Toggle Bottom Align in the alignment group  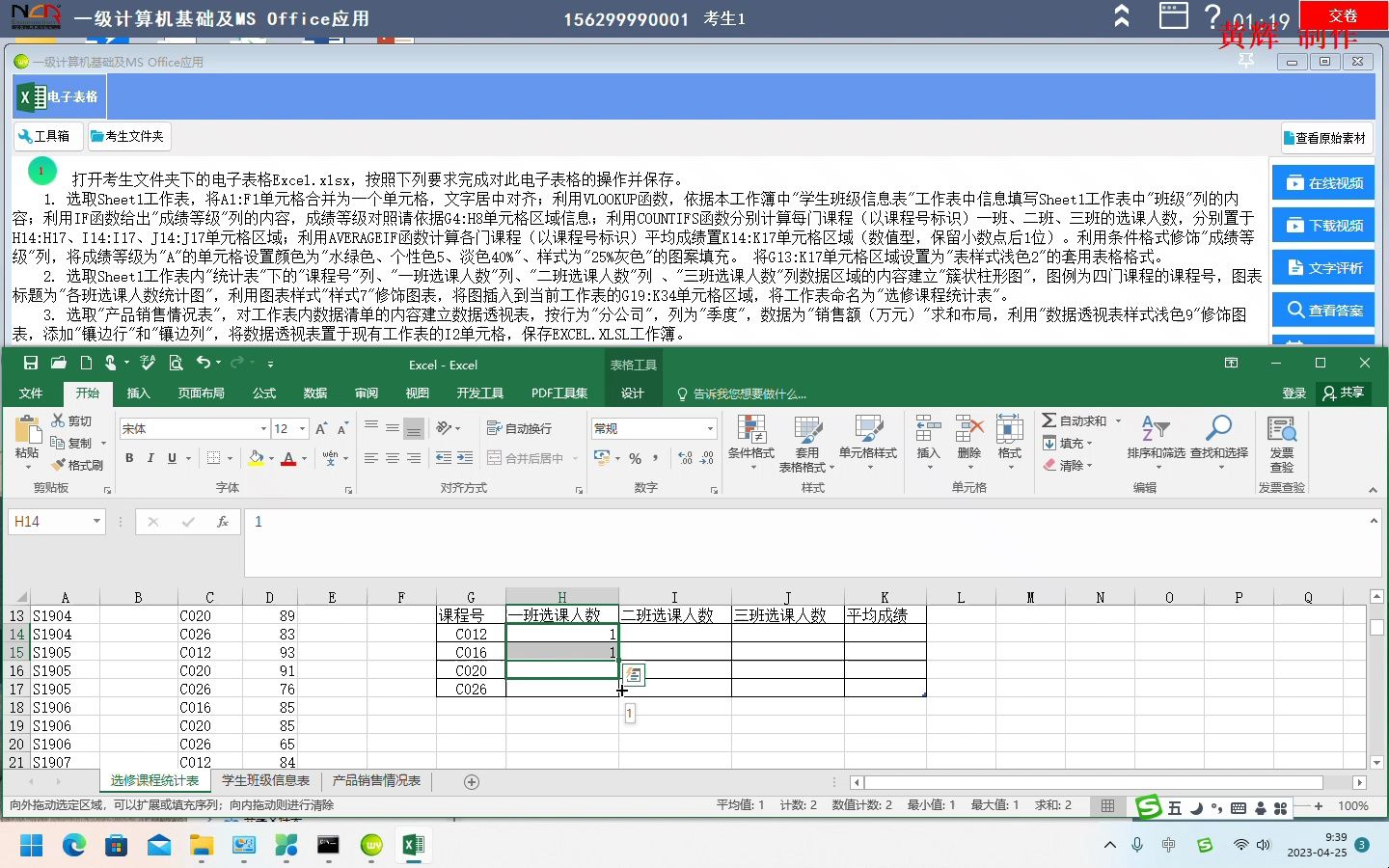click(414, 428)
